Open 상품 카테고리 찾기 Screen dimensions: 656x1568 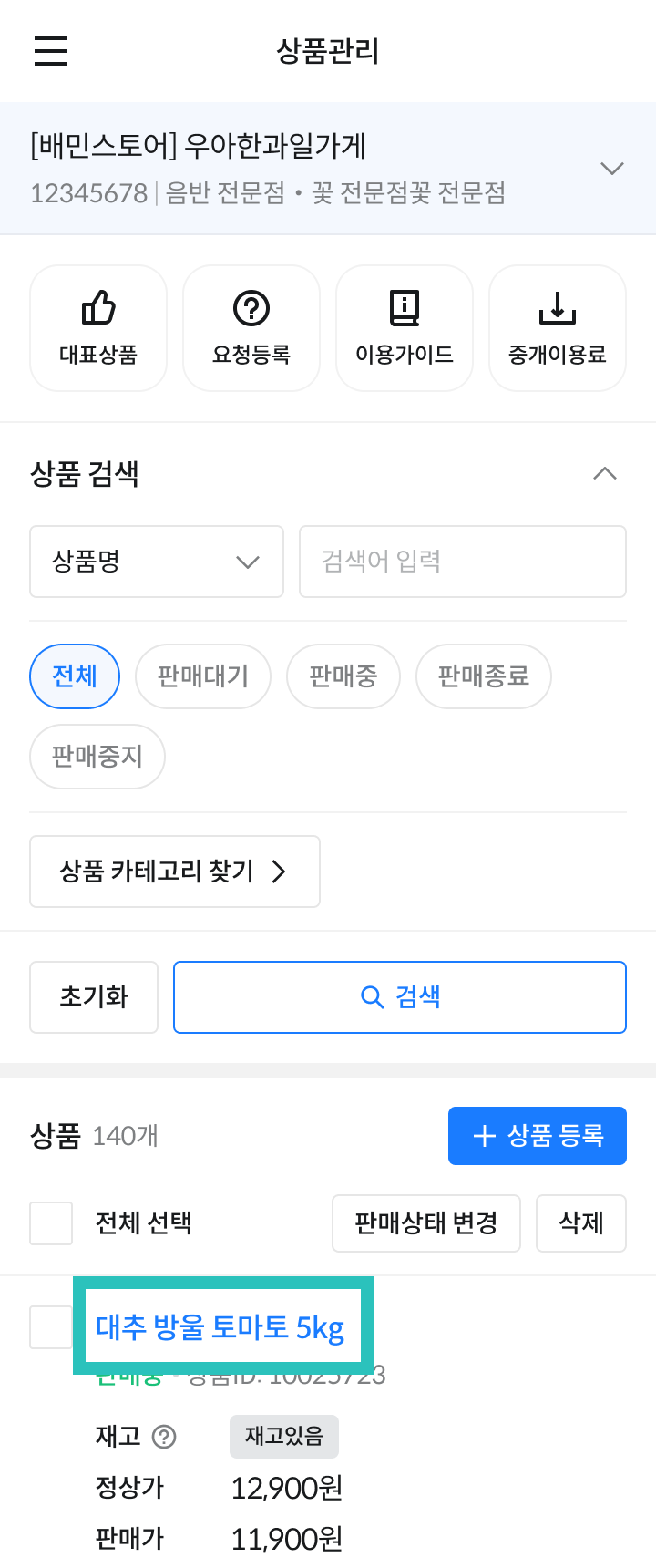175,872
